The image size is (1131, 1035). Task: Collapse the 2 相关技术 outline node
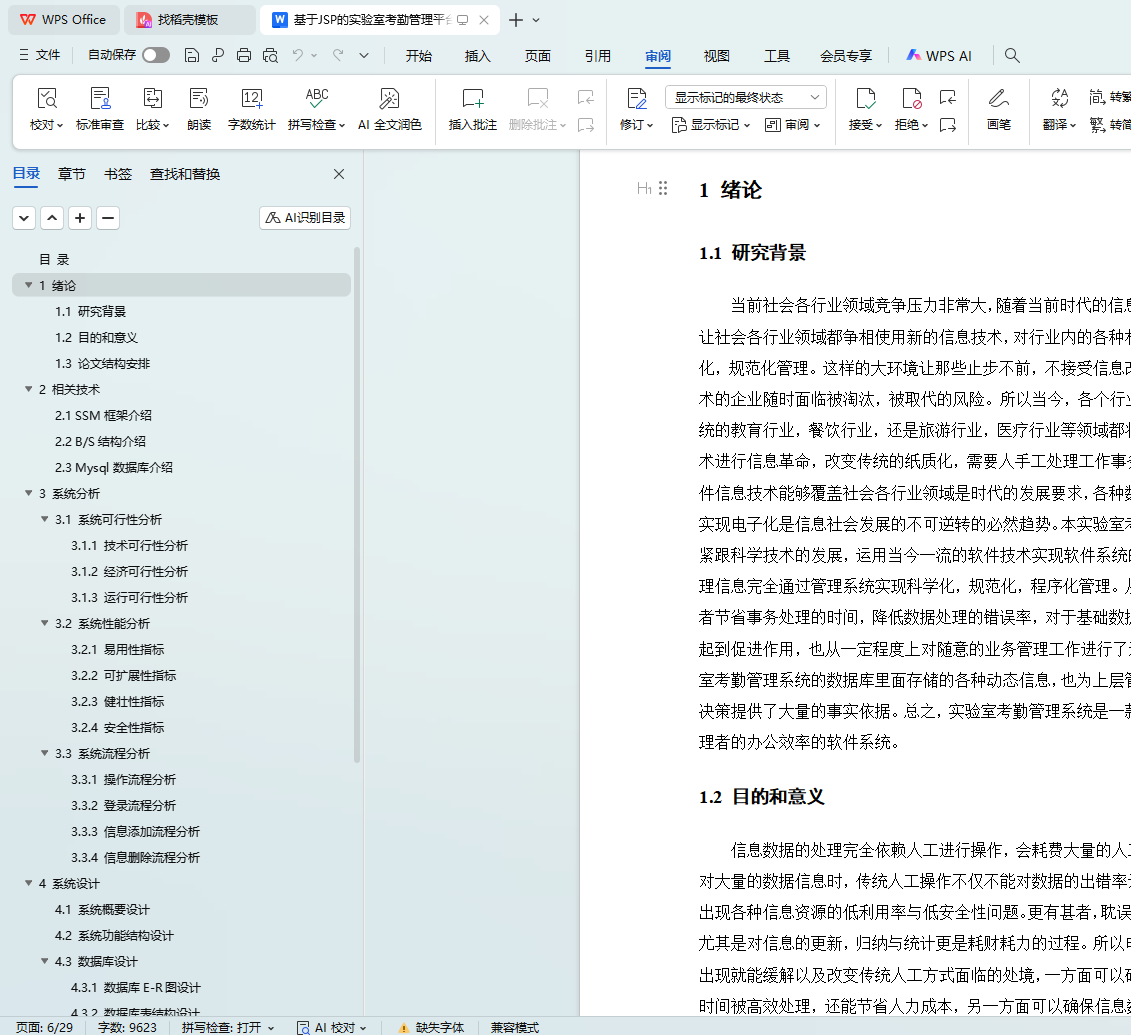29,389
